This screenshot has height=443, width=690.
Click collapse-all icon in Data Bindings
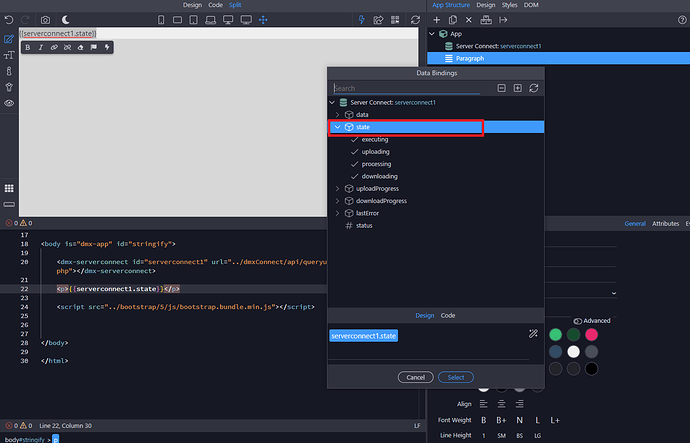(501, 88)
